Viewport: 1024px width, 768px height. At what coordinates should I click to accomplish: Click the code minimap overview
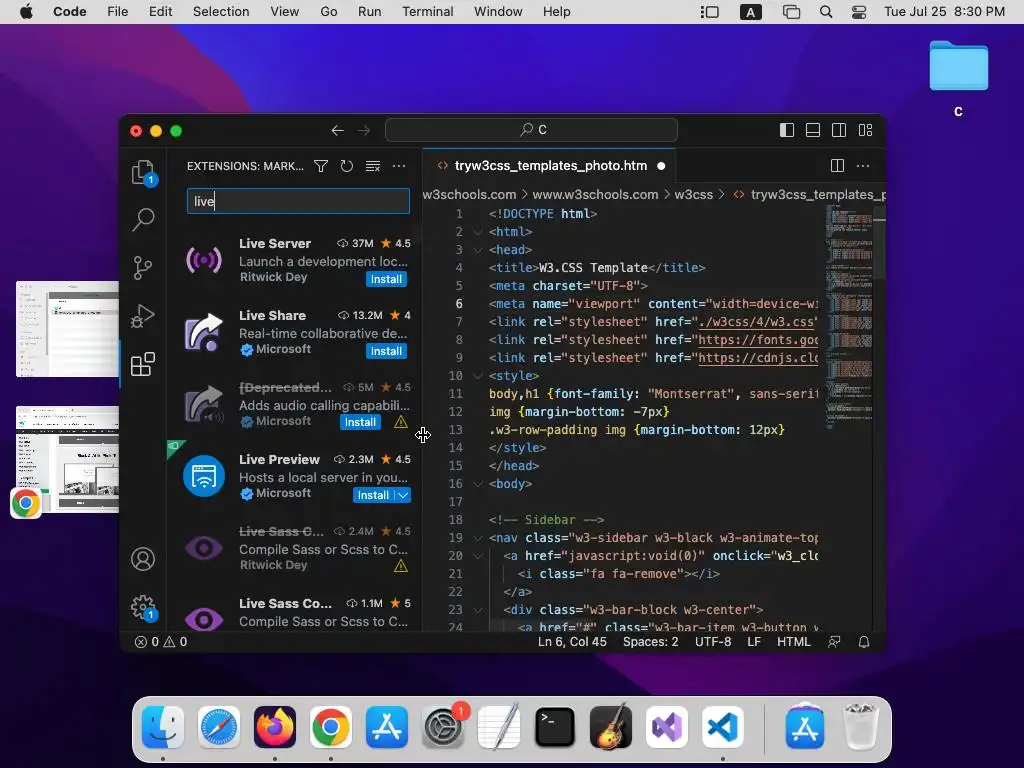tap(849, 317)
